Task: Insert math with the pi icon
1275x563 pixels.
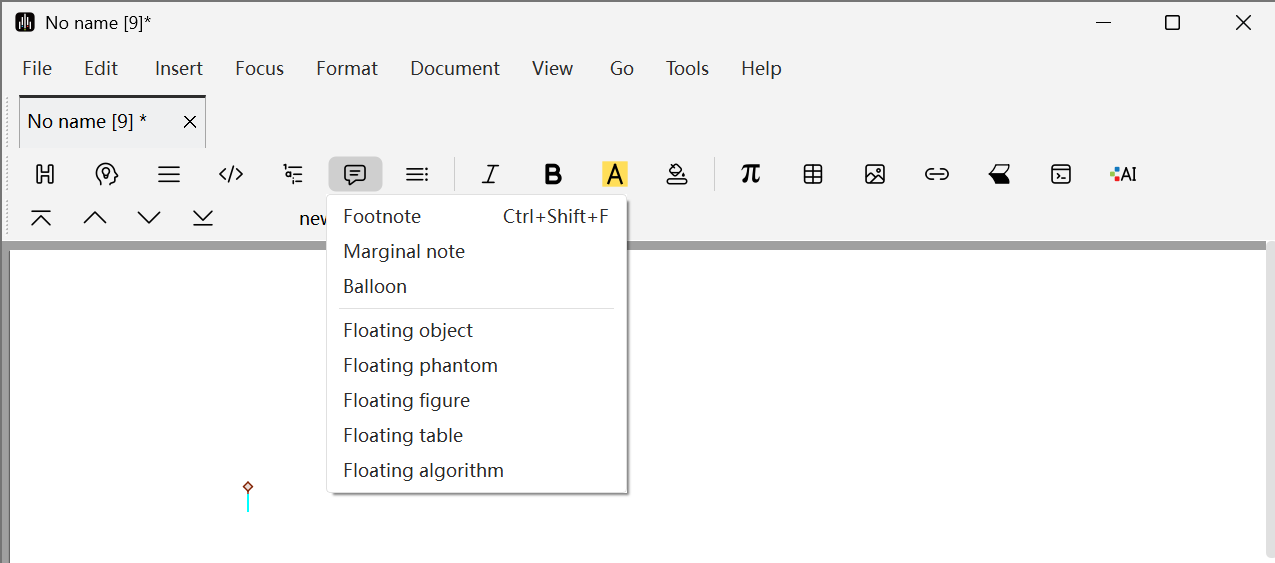Action: pos(751,174)
